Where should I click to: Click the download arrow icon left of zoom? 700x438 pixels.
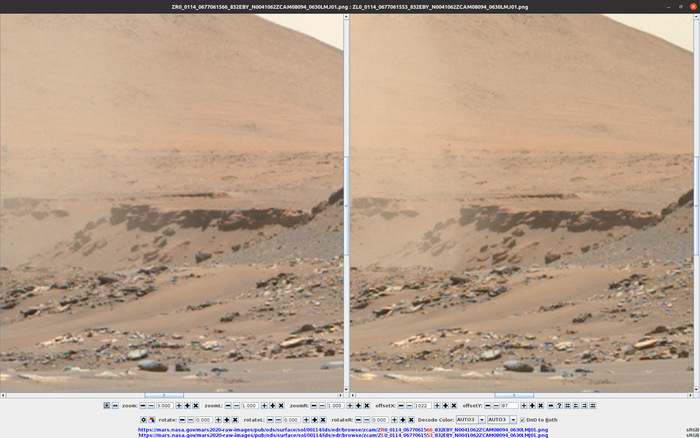(x=107, y=405)
